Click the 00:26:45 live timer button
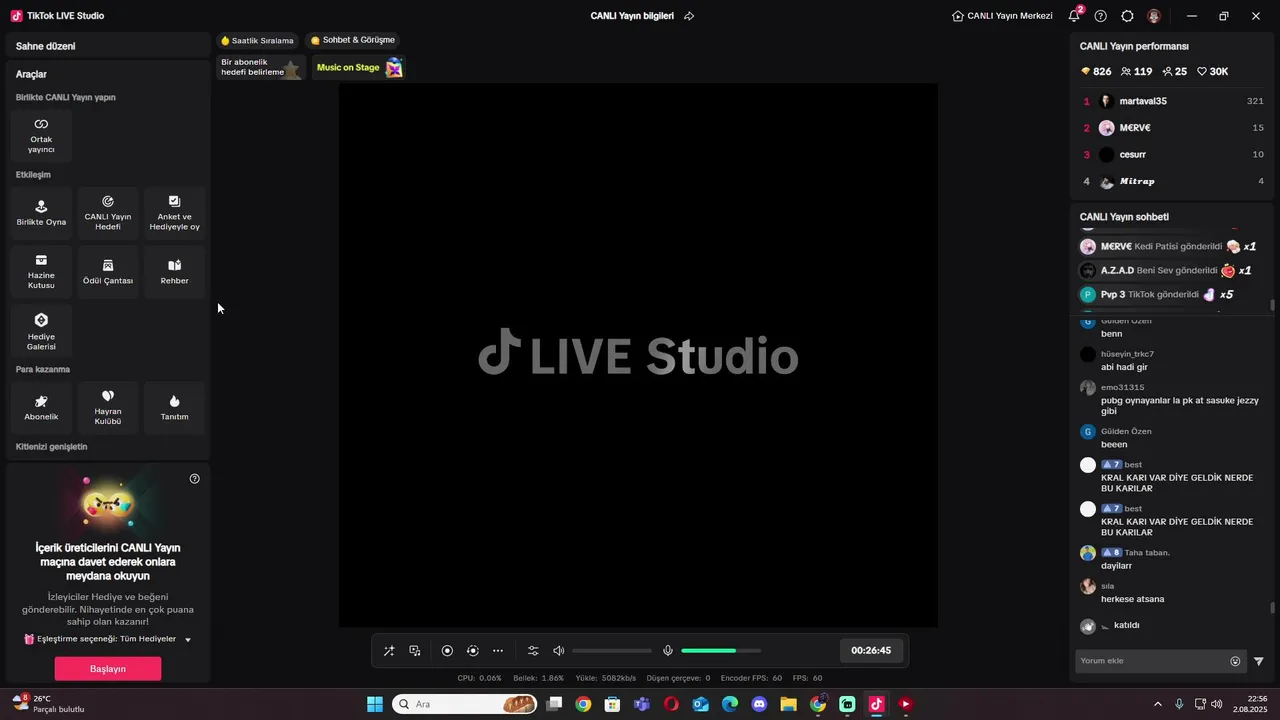Image resolution: width=1280 pixels, height=720 pixels. pyautogui.click(x=871, y=650)
